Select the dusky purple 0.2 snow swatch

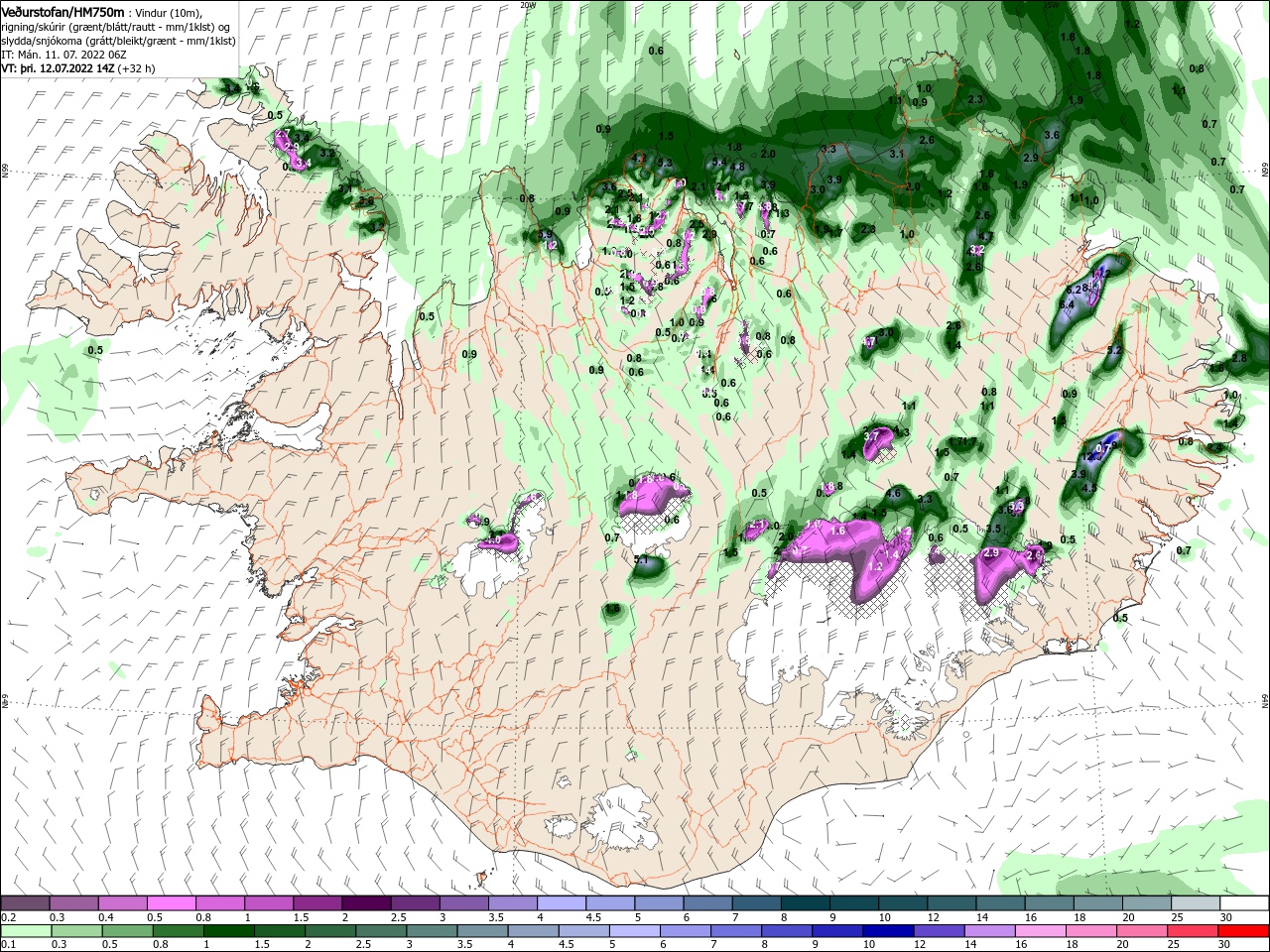click(x=26, y=903)
